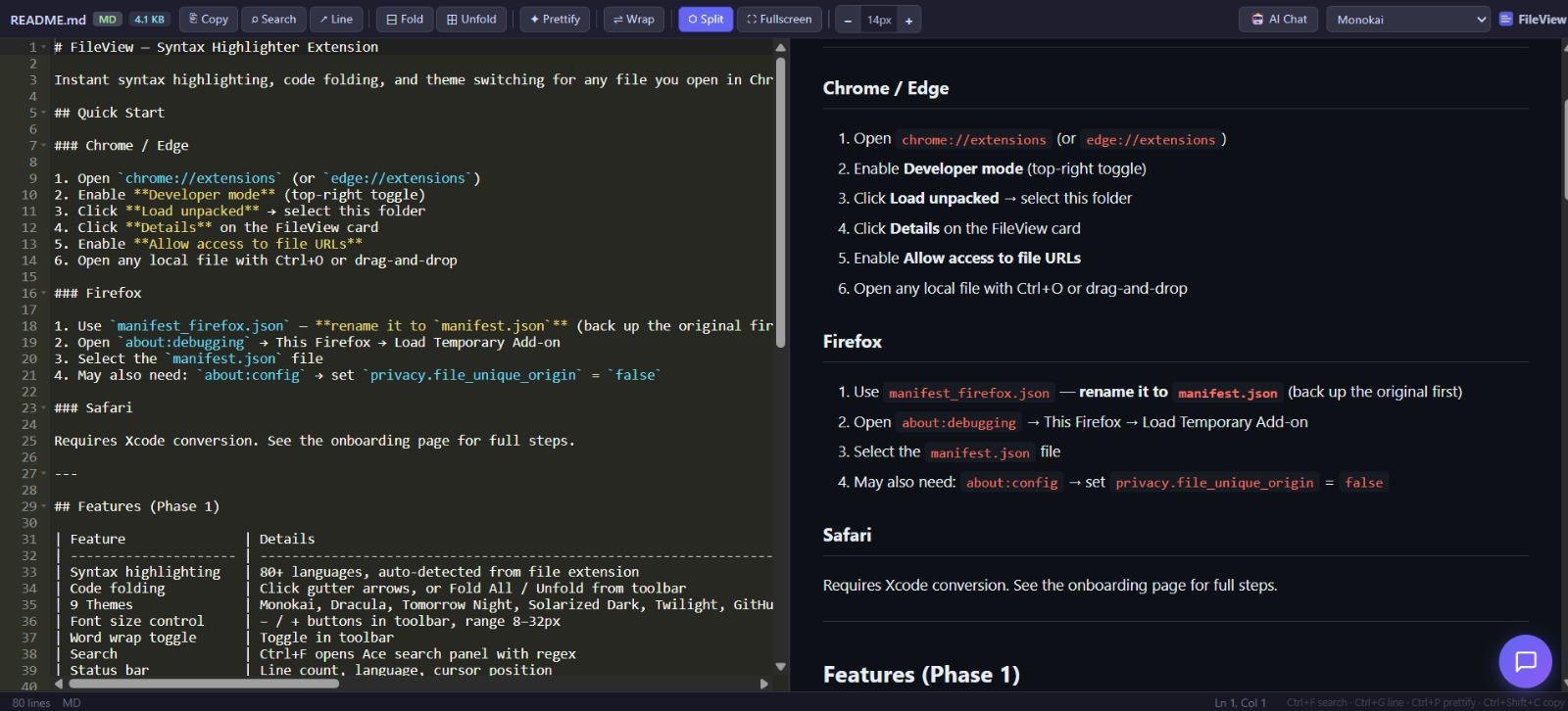Screen dimensions: 1568x711
Task: Open the Monokai theme dropdown
Action: click(1408, 20)
